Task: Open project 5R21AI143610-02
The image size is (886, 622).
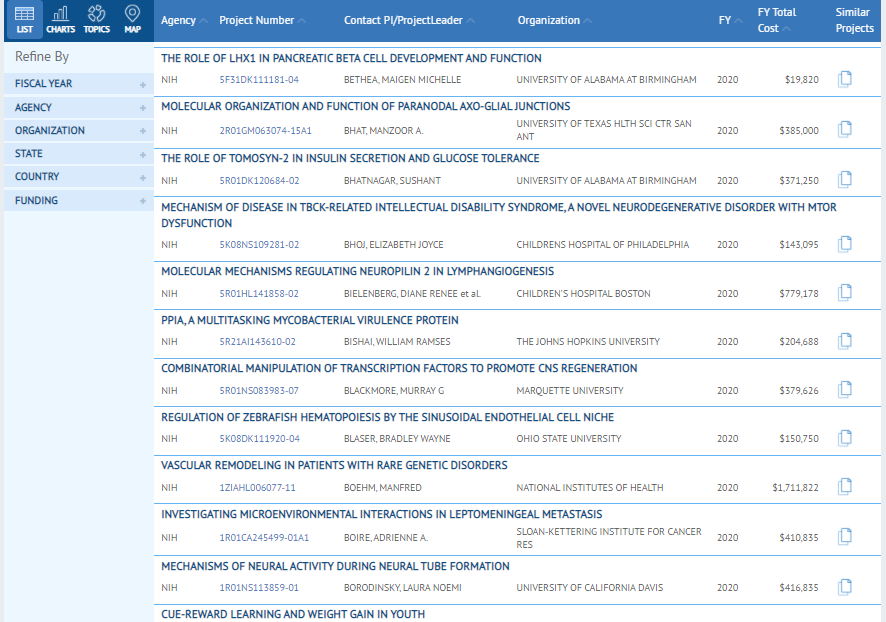Action: (258, 342)
